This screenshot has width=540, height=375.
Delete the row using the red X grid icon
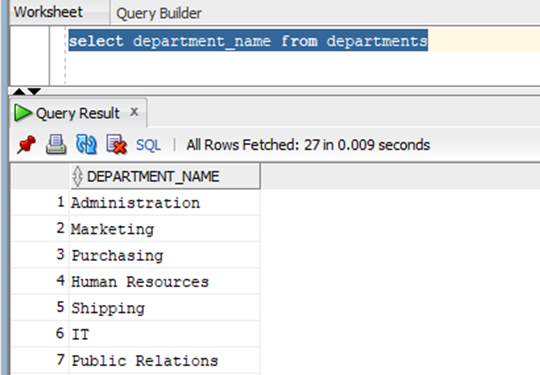pyautogui.click(x=117, y=144)
